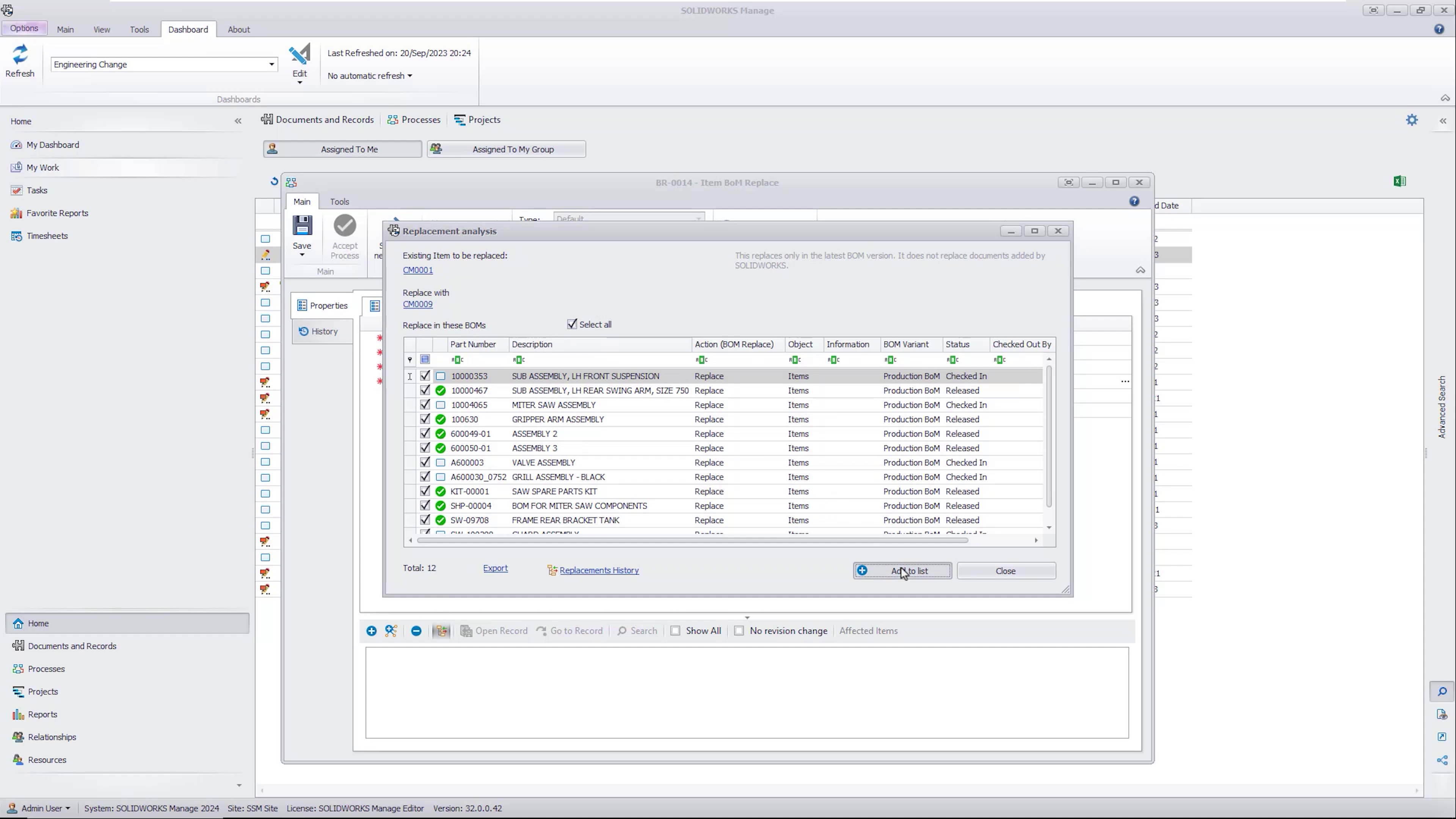Toggle the No revision change checkbox
This screenshot has height=819, width=1456.
[739, 631]
